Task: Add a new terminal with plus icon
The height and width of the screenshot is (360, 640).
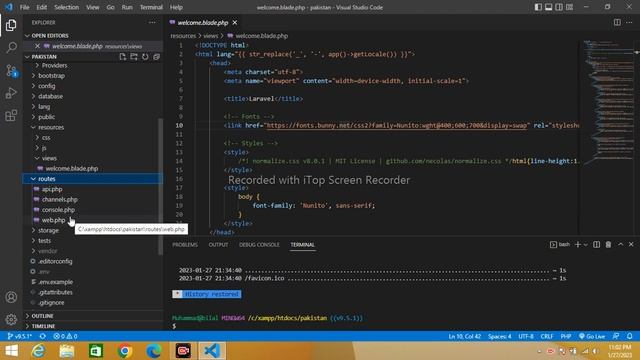Action: click(x=578, y=244)
